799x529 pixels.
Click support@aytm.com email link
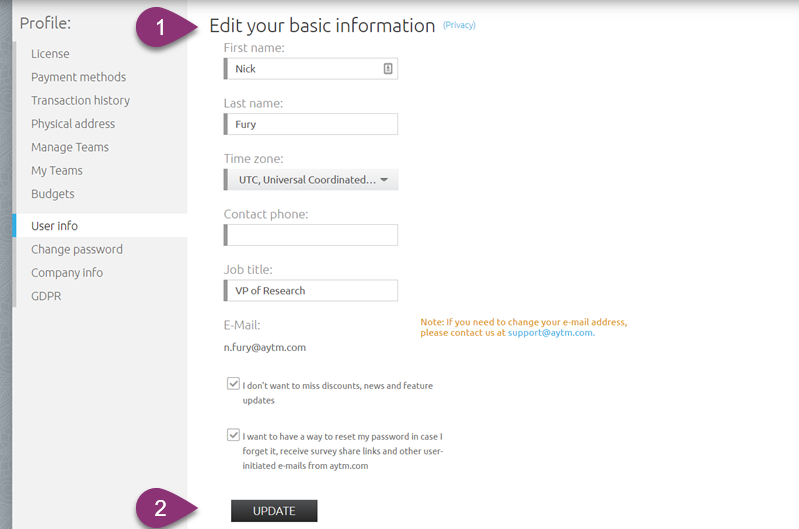click(x=551, y=333)
